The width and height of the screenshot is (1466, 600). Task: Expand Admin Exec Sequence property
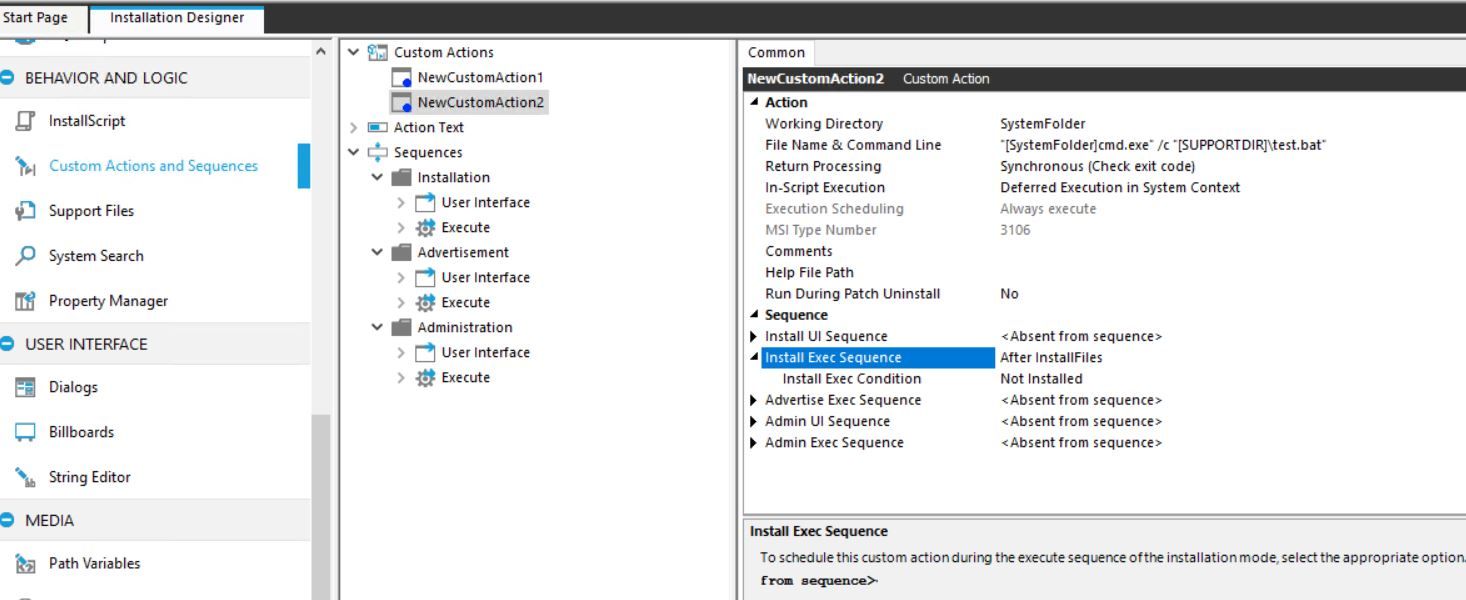pyautogui.click(x=753, y=442)
